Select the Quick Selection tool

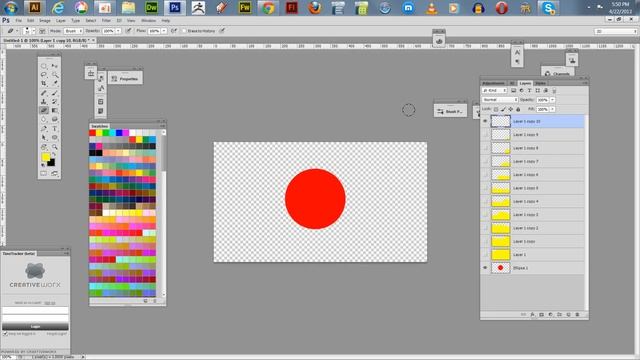tap(55, 75)
